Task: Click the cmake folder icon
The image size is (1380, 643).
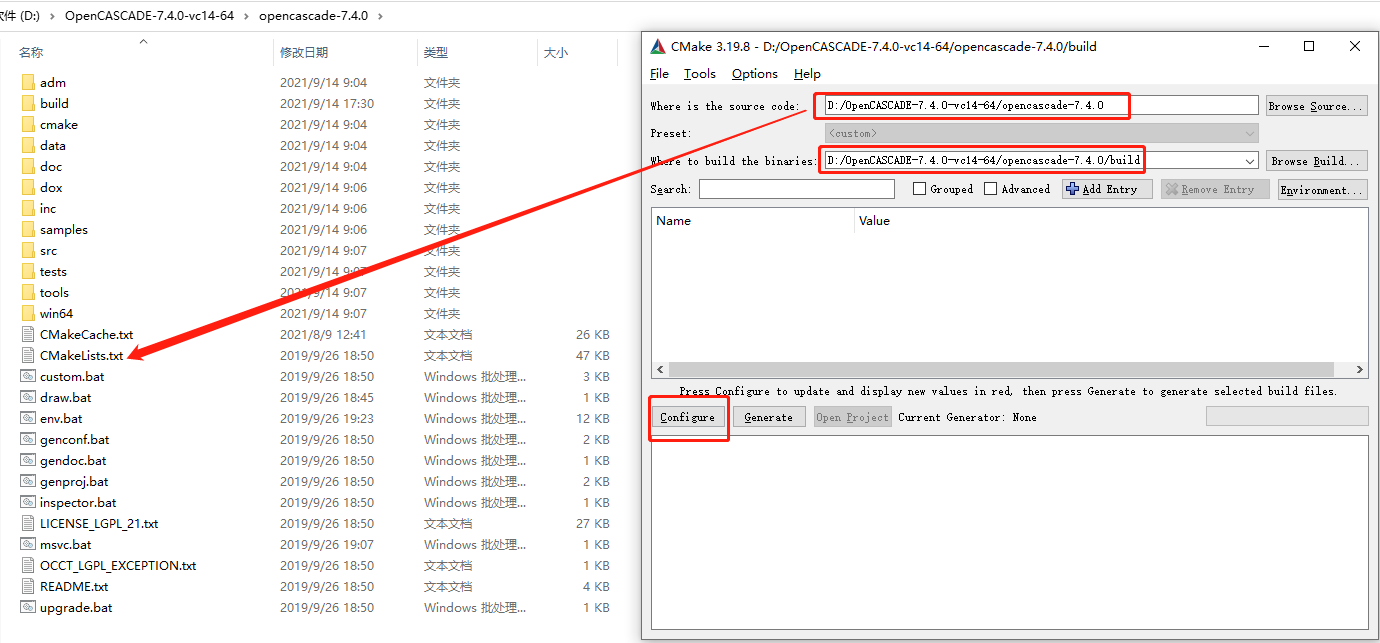Action: coord(28,124)
